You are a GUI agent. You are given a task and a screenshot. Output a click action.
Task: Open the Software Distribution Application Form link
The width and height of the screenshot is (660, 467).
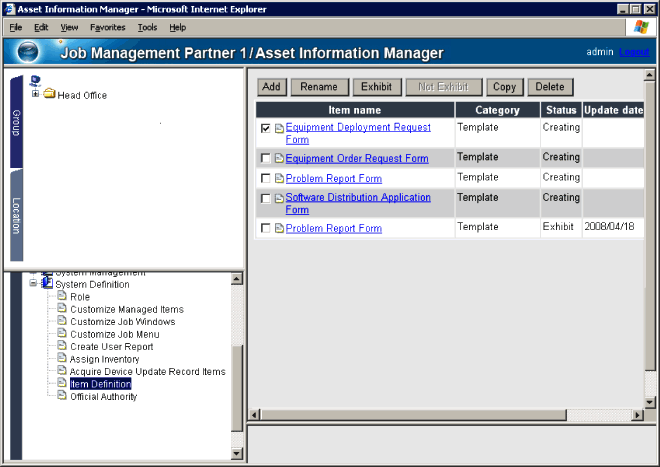[358, 203]
